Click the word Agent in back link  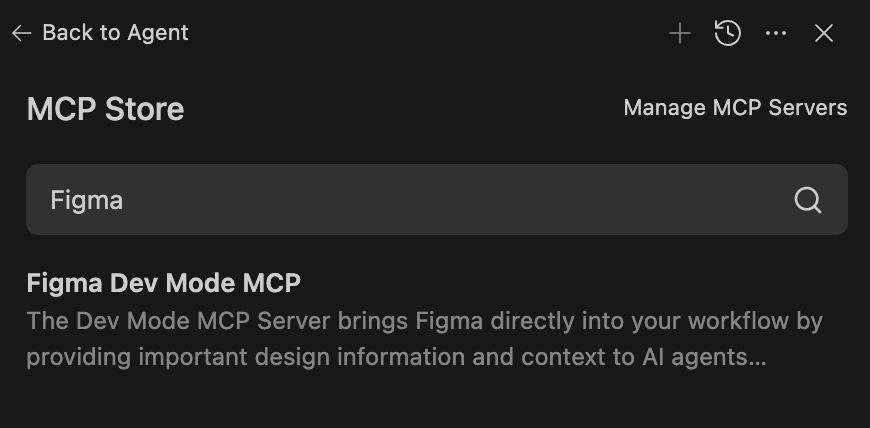point(159,33)
